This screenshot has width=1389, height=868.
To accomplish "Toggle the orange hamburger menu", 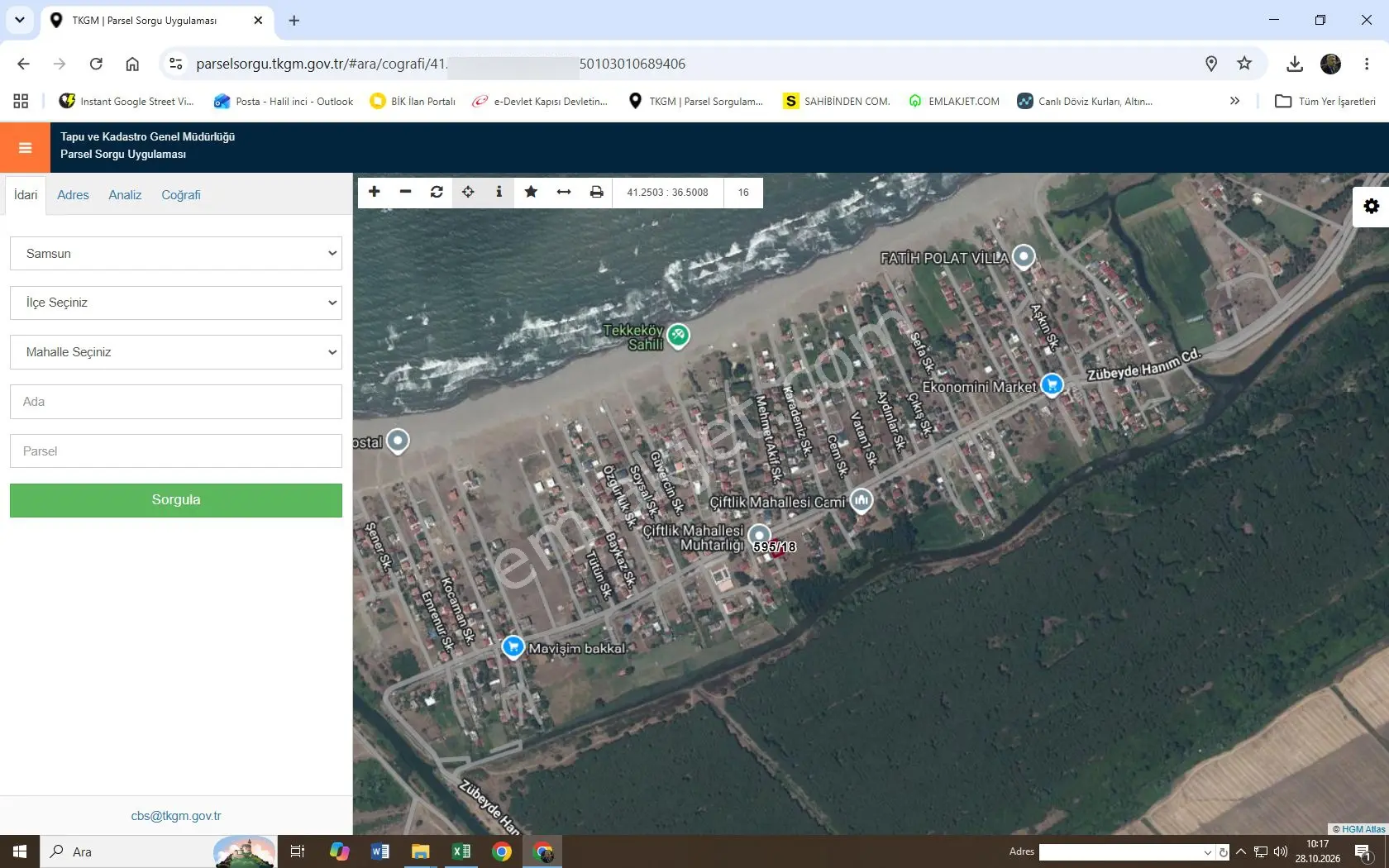I will coord(25,148).
